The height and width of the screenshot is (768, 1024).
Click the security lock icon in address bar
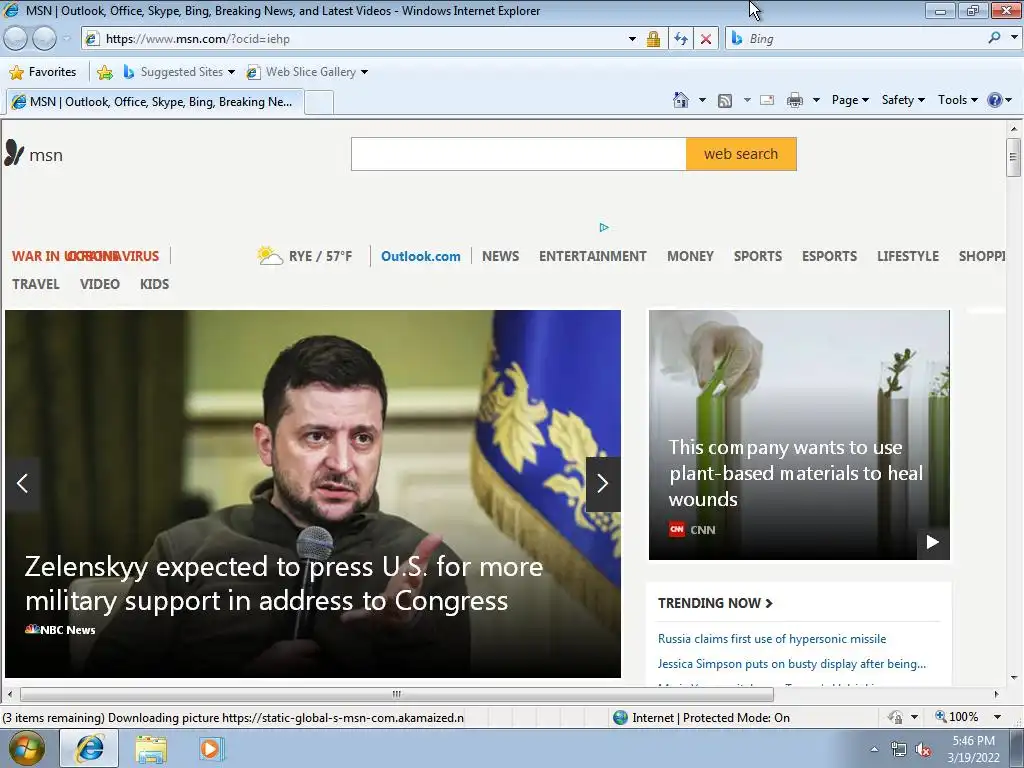pyautogui.click(x=653, y=39)
